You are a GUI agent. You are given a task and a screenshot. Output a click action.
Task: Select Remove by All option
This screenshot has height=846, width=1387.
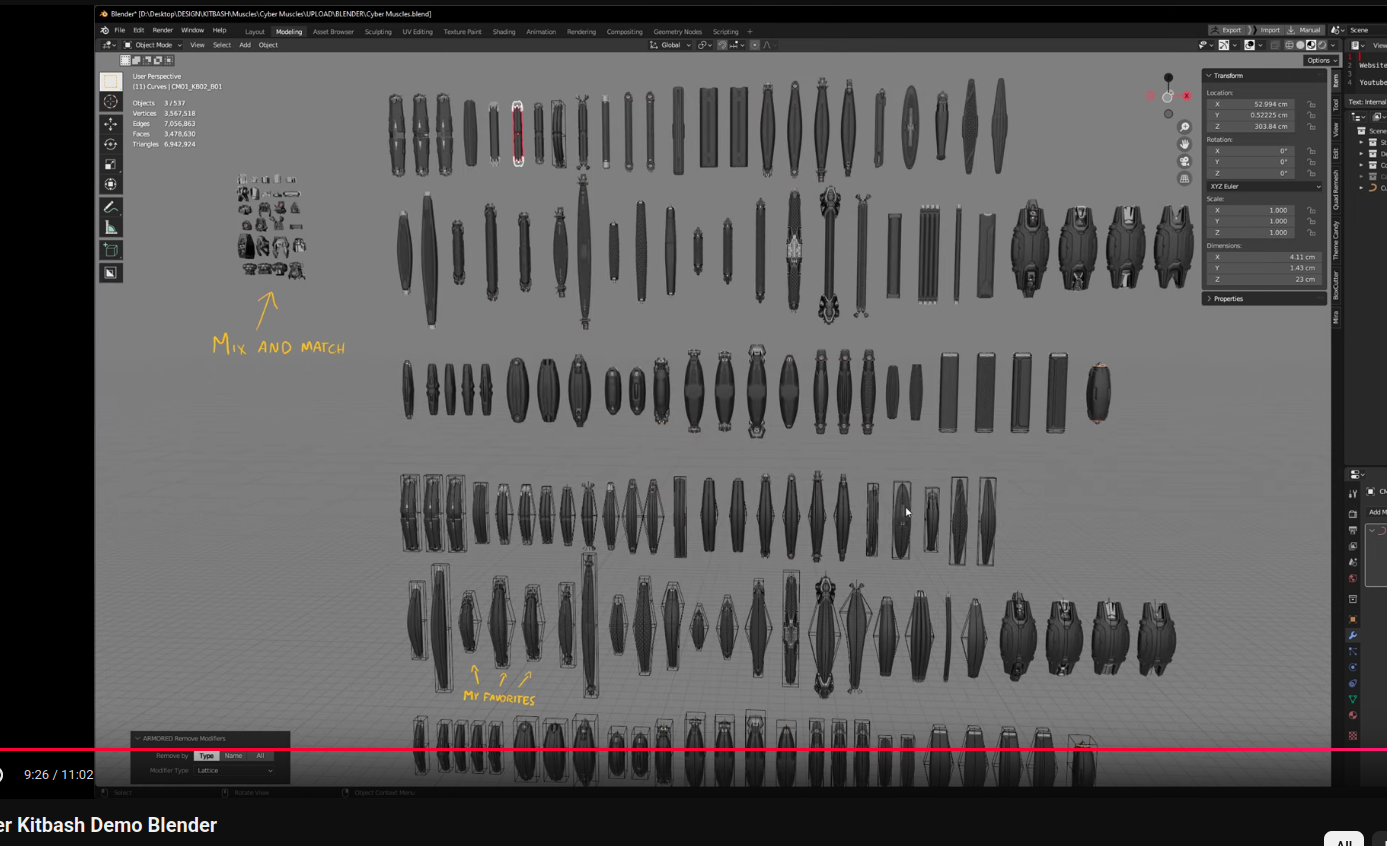[x=260, y=756]
